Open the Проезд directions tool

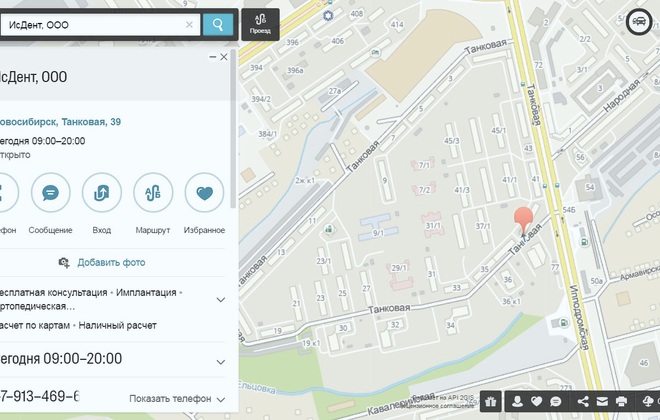tap(260, 24)
